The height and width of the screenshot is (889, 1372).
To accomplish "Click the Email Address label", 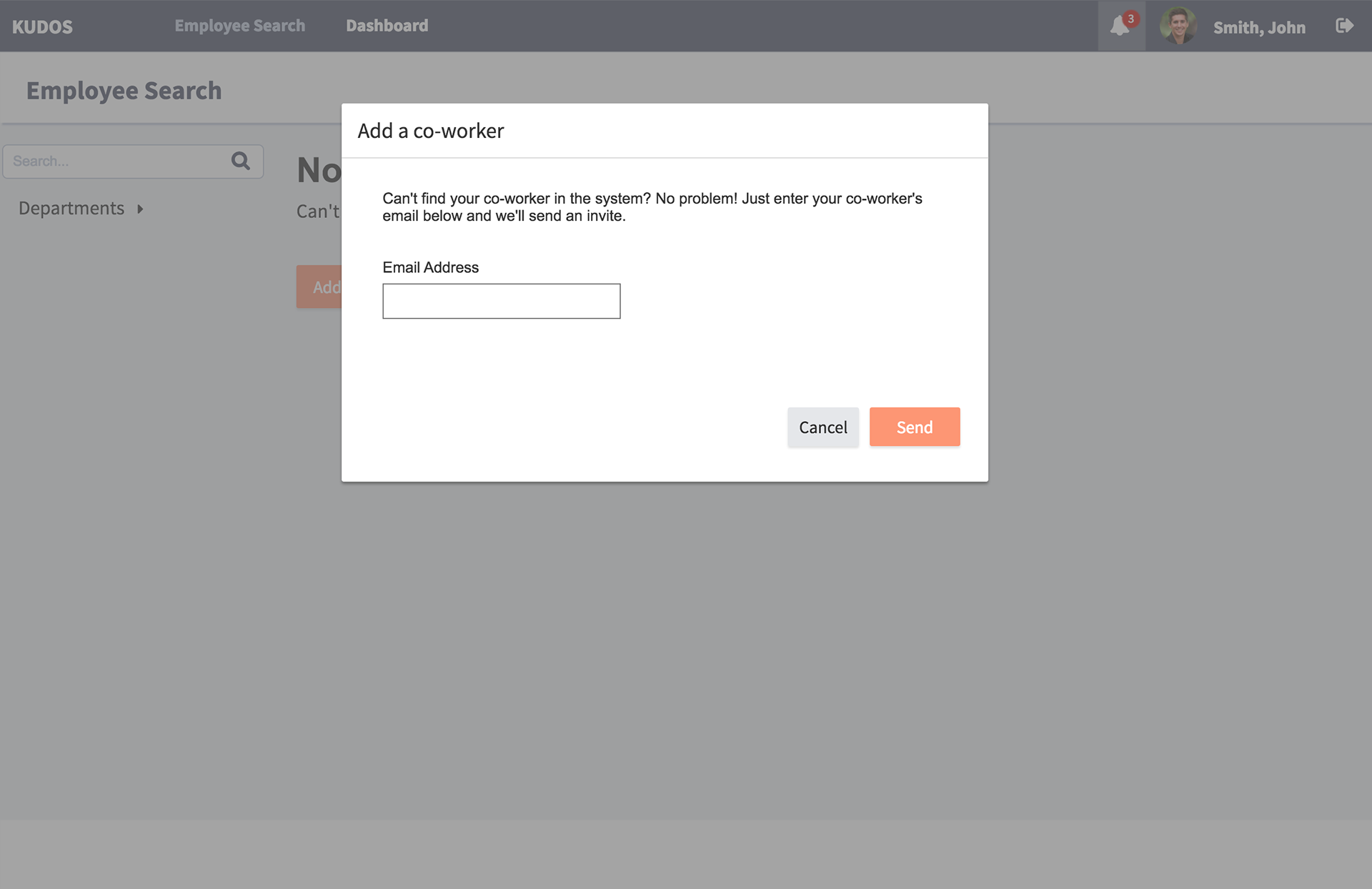I will (430, 267).
